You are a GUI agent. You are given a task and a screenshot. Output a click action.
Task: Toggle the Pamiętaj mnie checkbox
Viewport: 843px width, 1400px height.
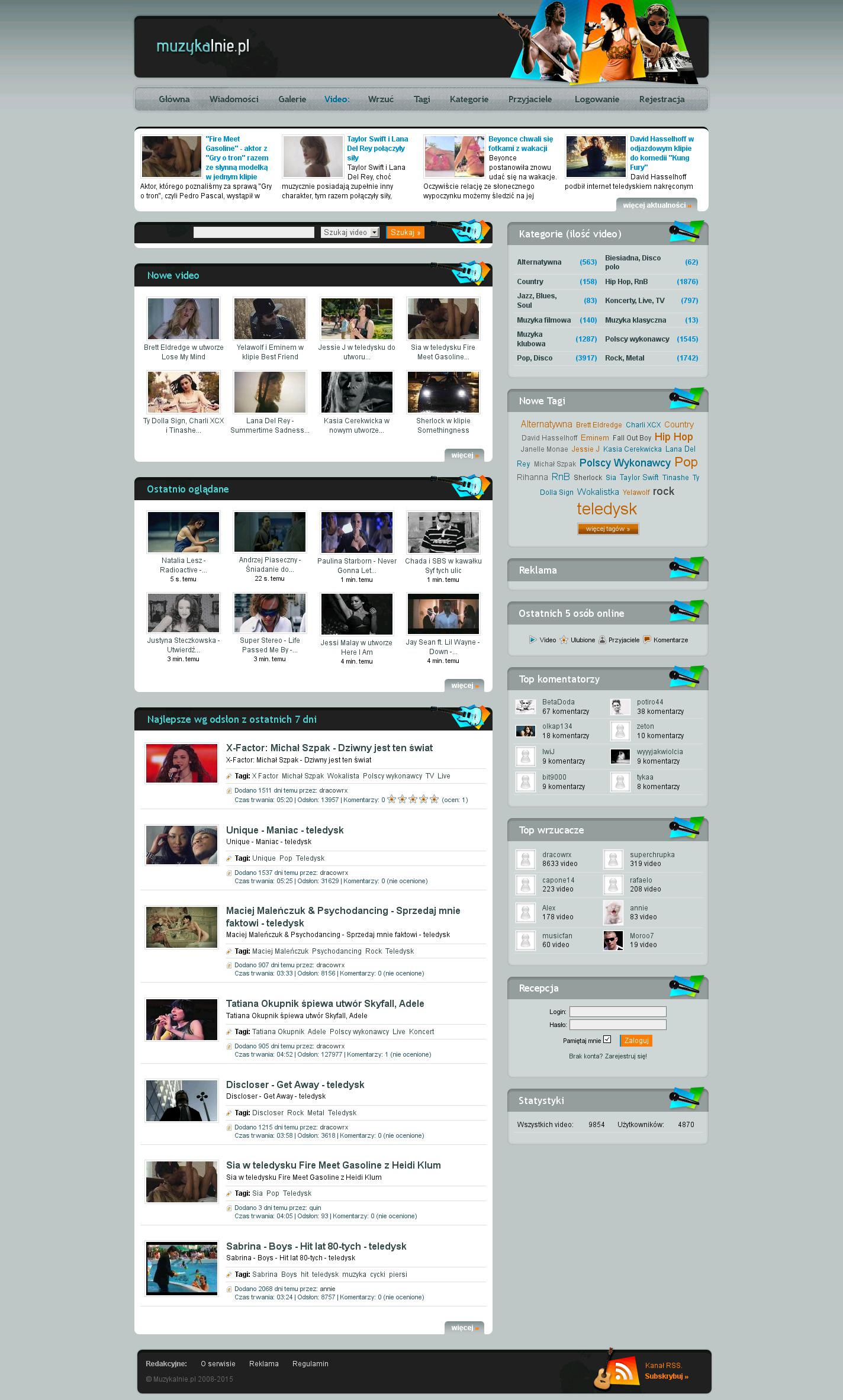click(x=607, y=1039)
